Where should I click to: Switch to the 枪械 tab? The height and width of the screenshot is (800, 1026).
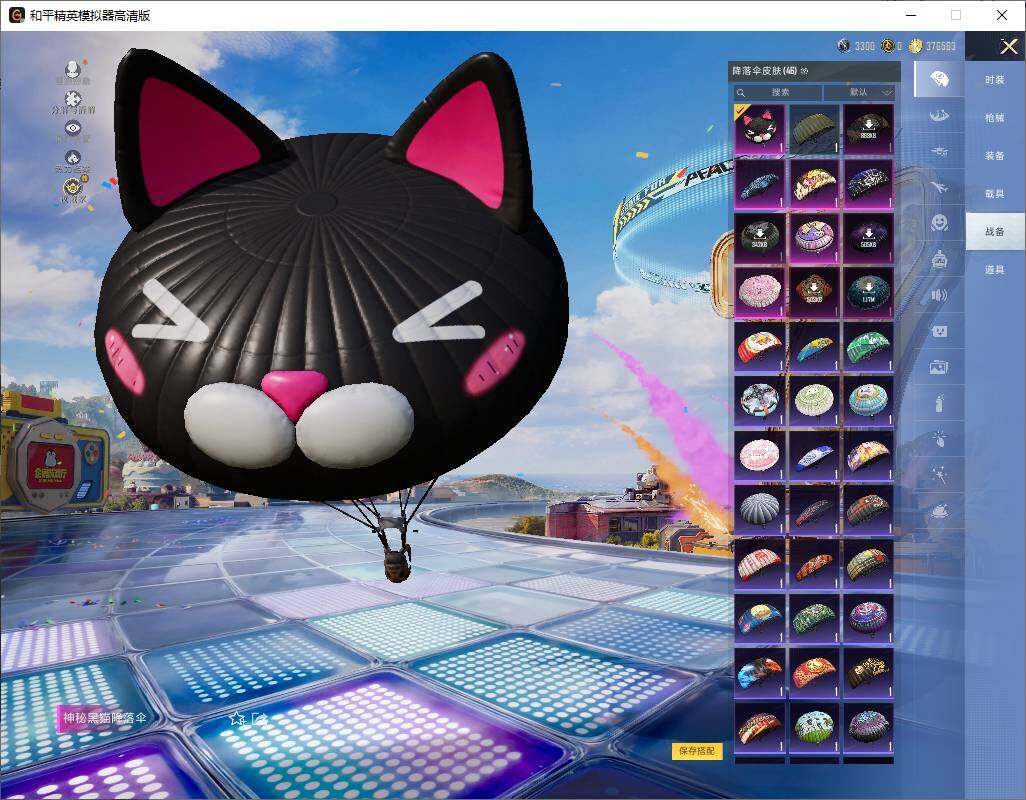pyautogui.click(x=995, y=118)
